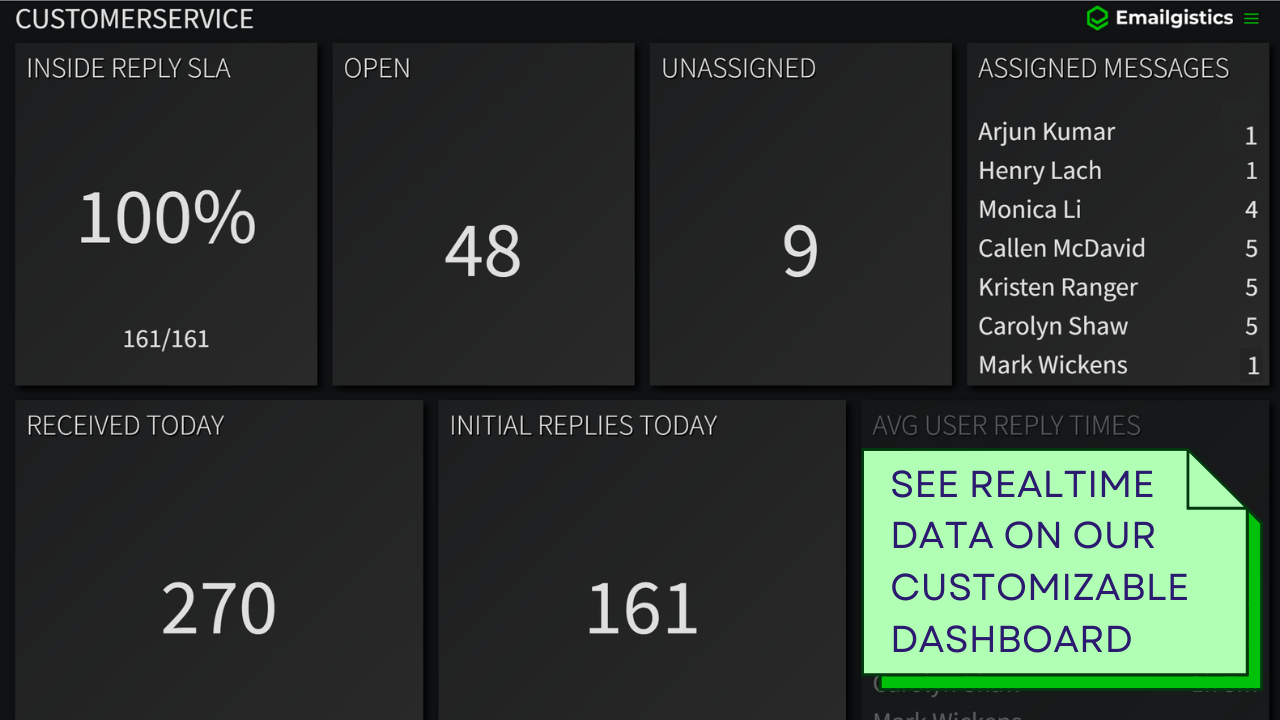Open the green hamburger menu
This screenshot has height=720, width=1280.
point(1251,18)
